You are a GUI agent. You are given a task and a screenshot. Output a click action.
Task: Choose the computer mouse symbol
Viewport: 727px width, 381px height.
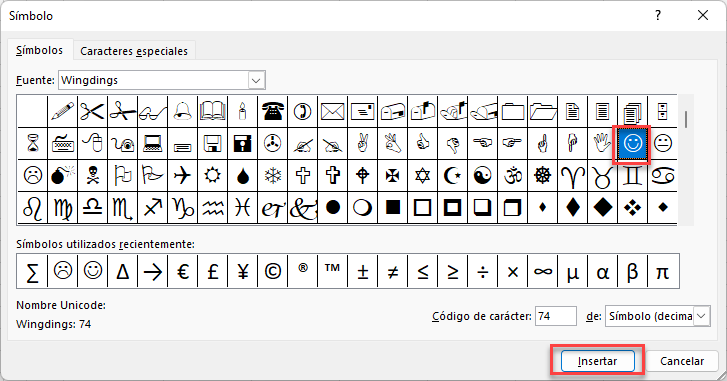point(92,144)
